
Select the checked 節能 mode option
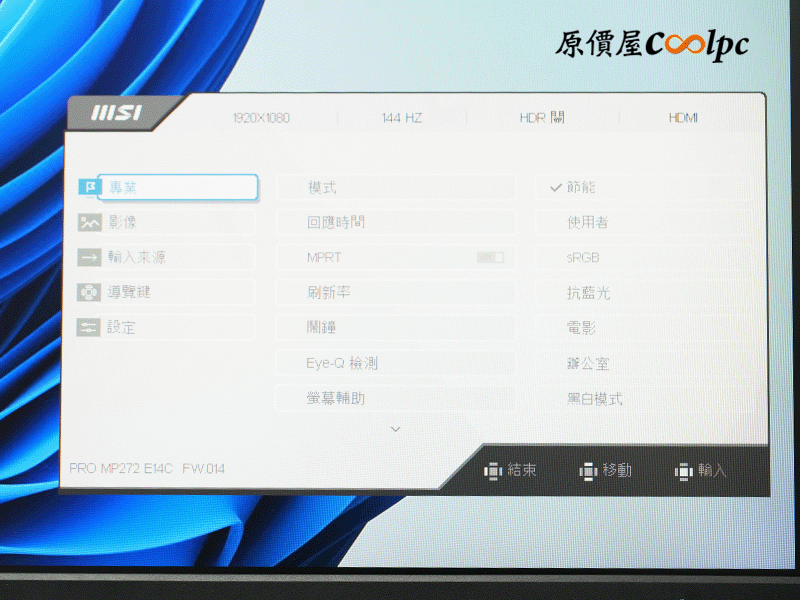(581, 187)
